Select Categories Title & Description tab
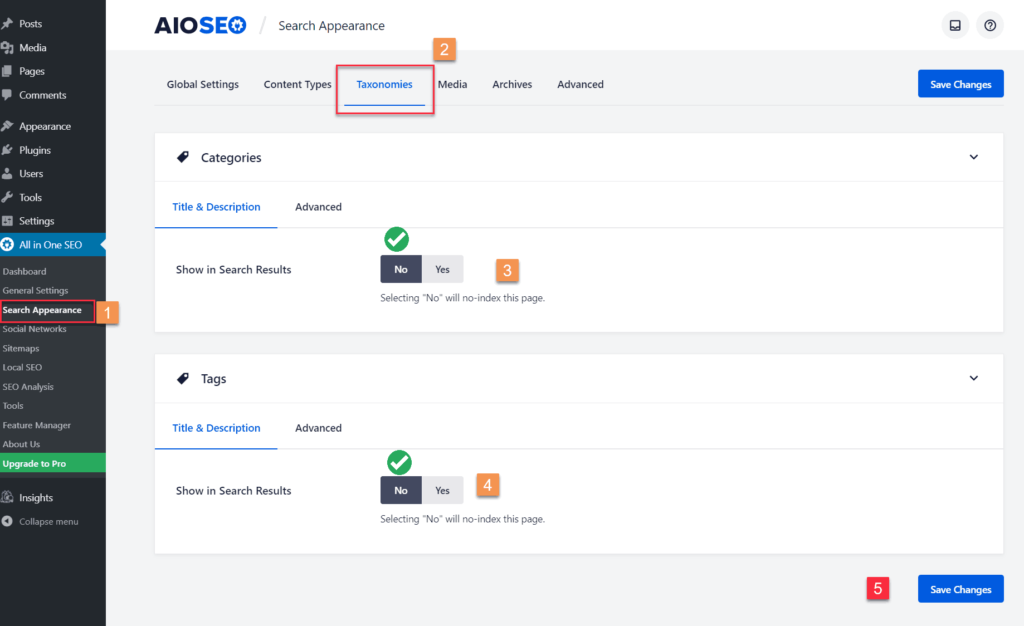This screenshot has width=1024, height=626. [x=216, y=207]
